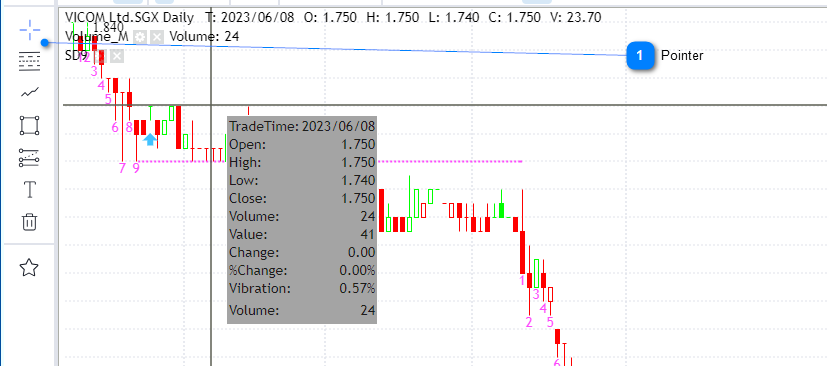Click the TradeTime row in the tooltip
This screenshot has width=827, height=366.
click(302, 127)
